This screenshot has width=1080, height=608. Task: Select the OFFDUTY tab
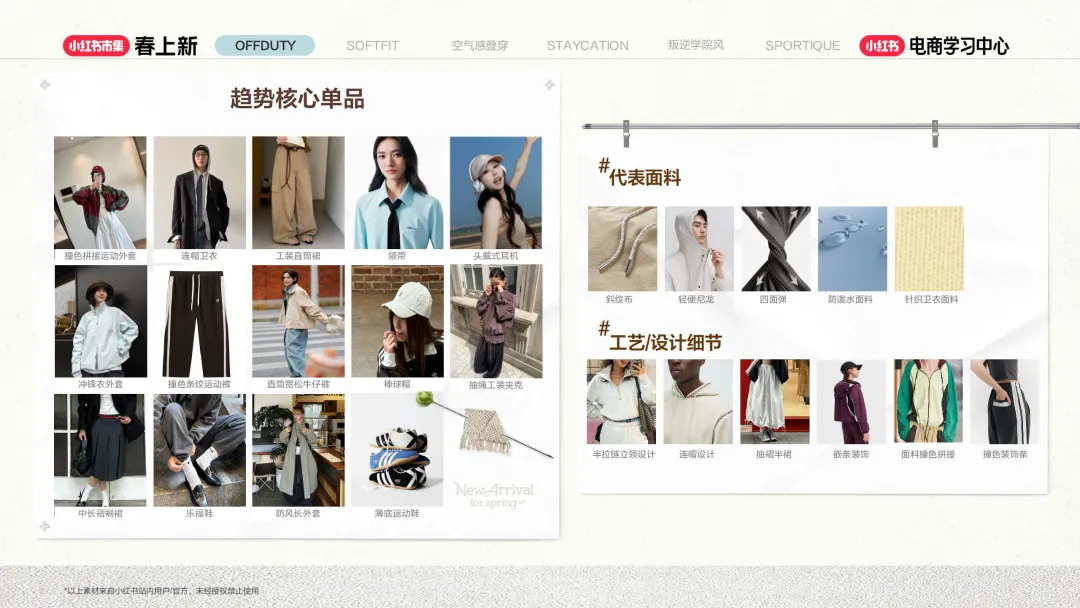point(264,45)
